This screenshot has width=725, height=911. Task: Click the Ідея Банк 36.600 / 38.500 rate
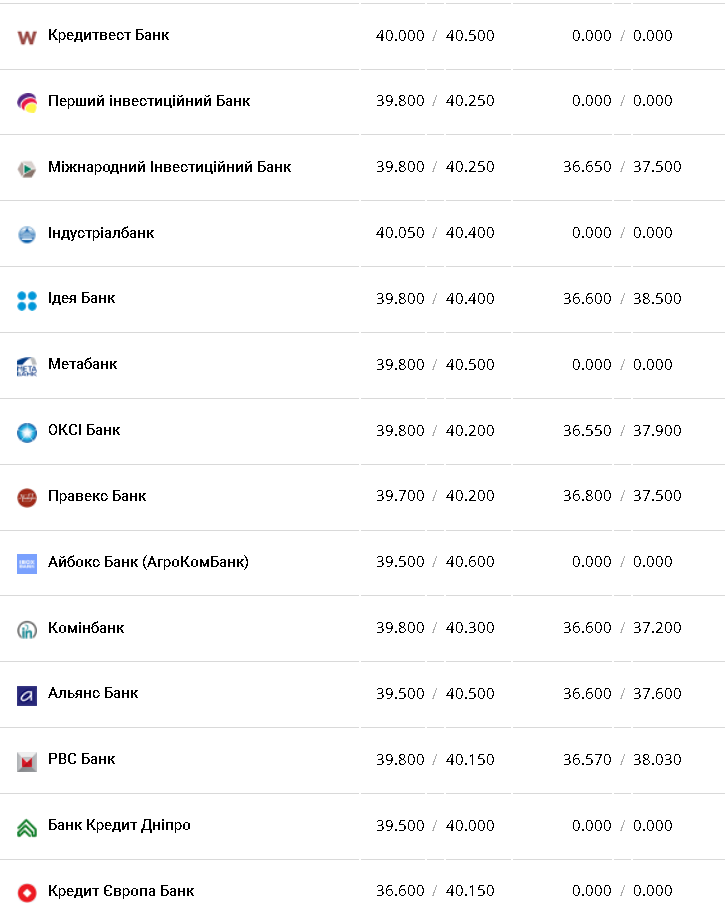click(622, 299)
